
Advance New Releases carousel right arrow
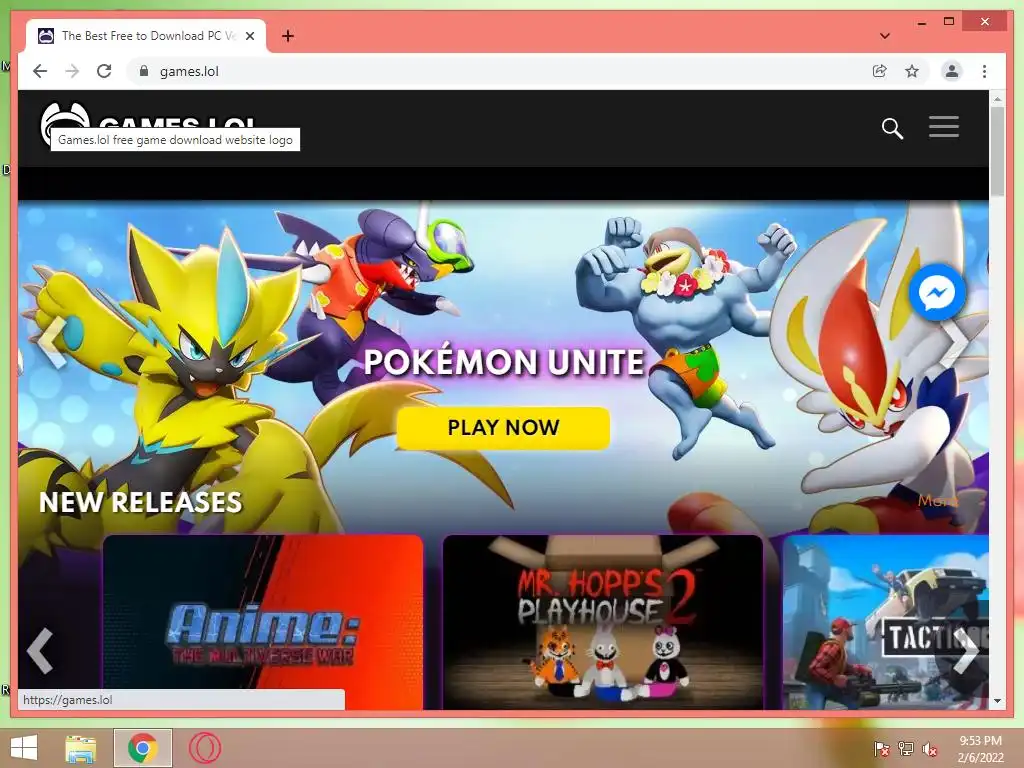coord(965,650)
